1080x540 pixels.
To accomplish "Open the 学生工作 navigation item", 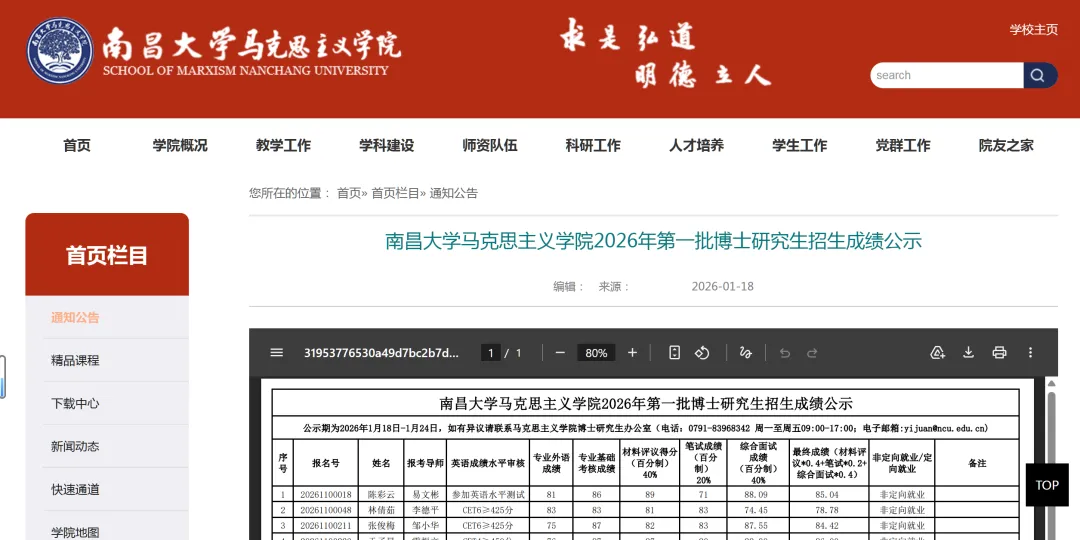I will pos(800,145).
